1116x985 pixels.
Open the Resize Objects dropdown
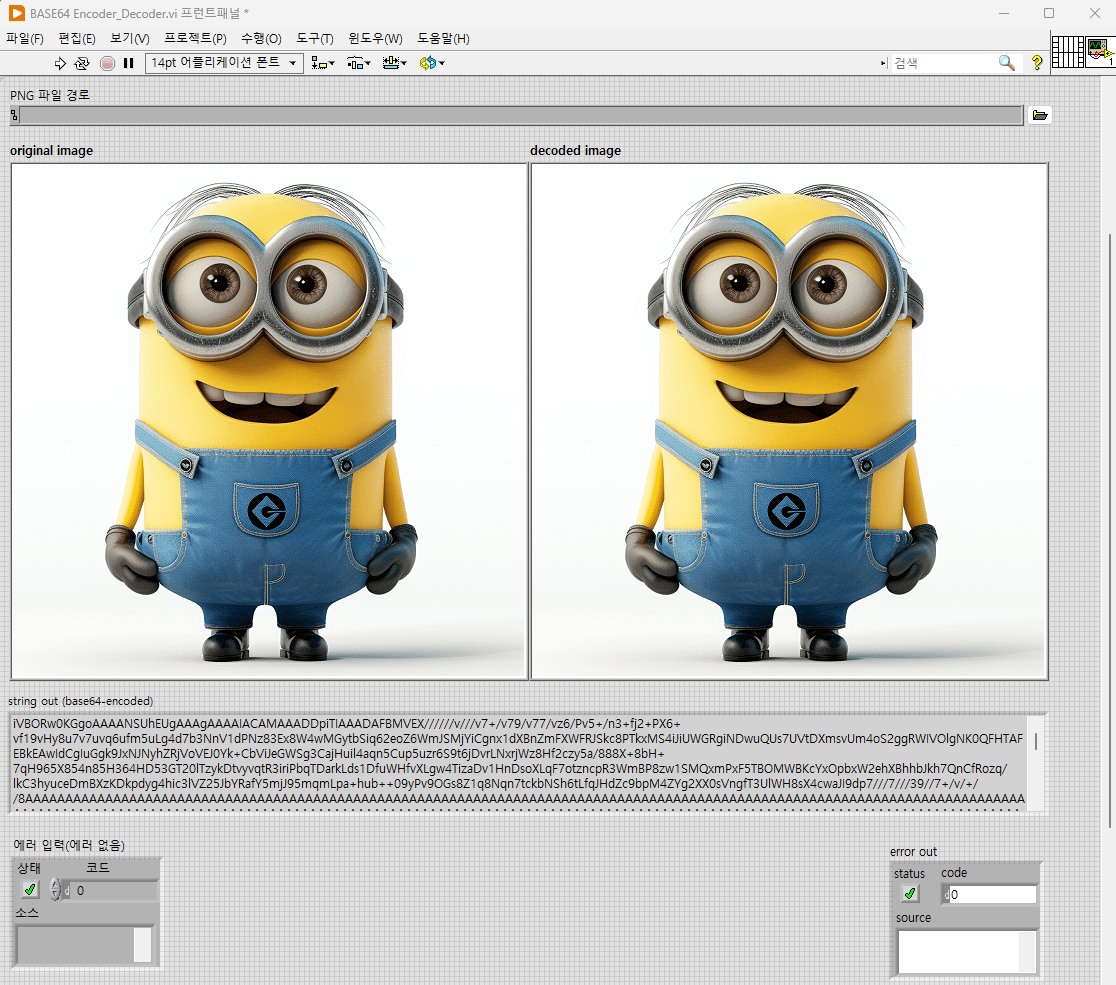[x=394, y=63]
